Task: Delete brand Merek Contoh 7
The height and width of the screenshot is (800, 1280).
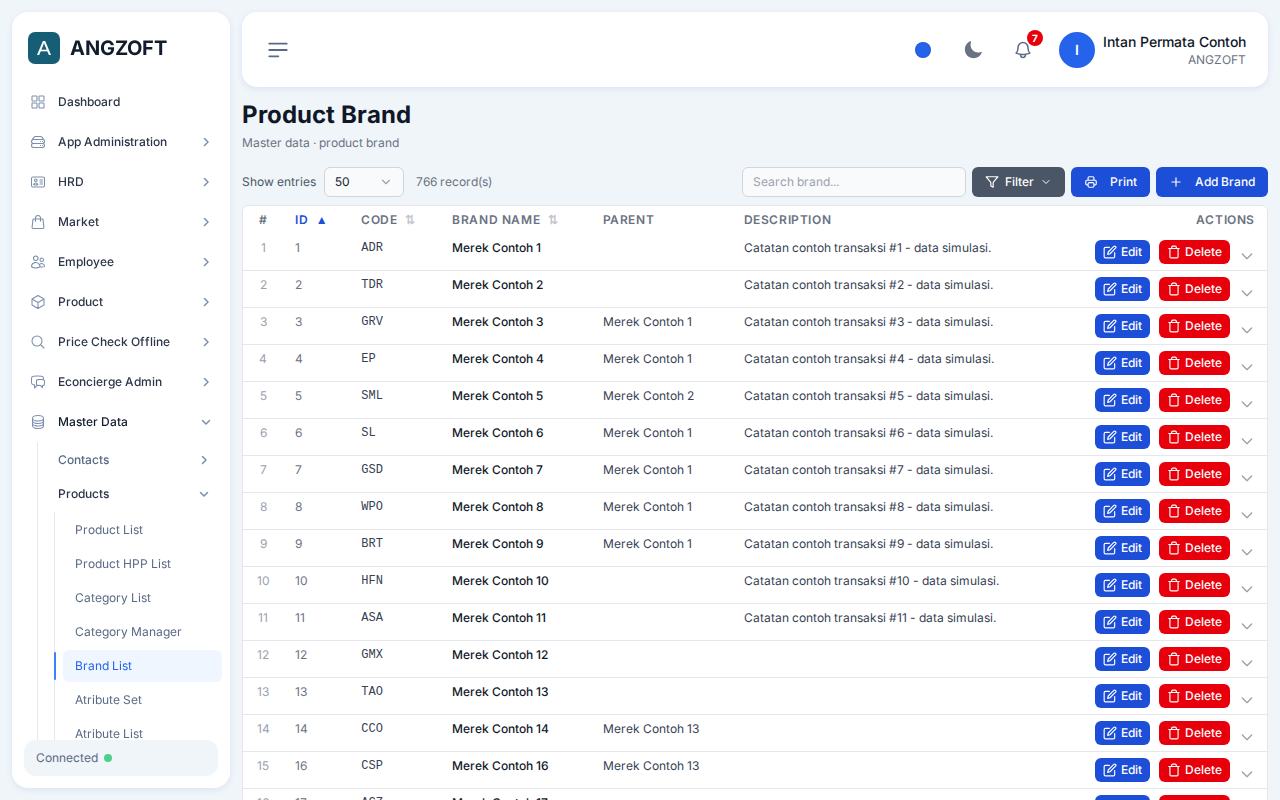Action: click(1194, 474)
